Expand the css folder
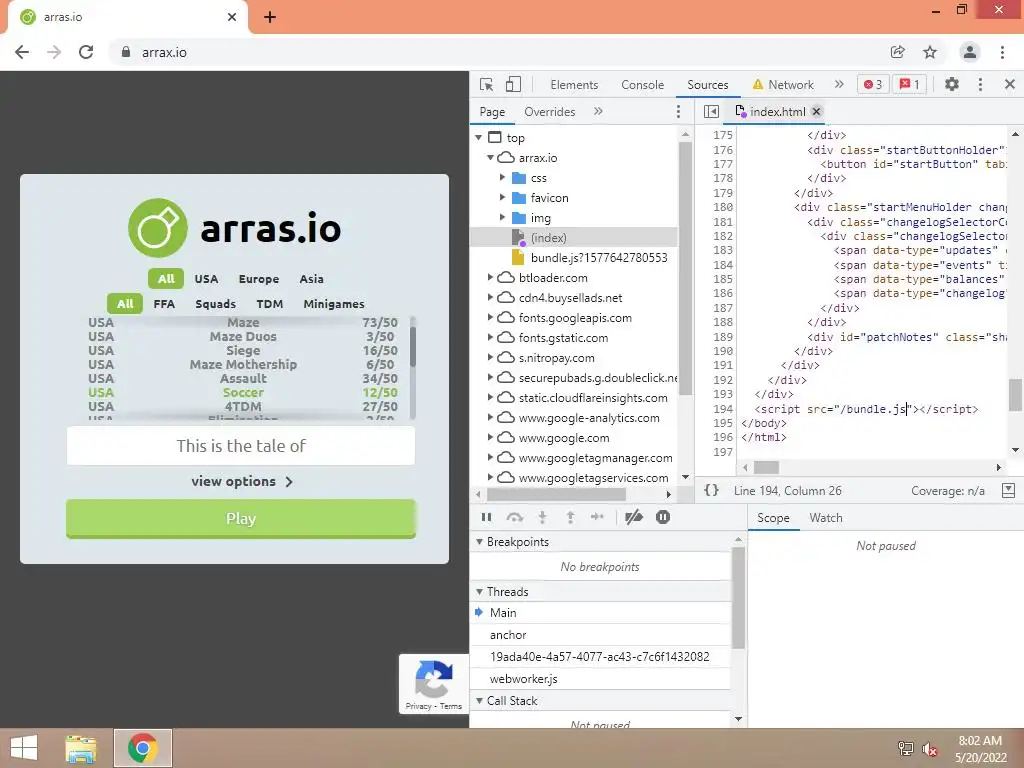Image resolution: width=1024 pixels, height=768 pixels. (502, 178)
